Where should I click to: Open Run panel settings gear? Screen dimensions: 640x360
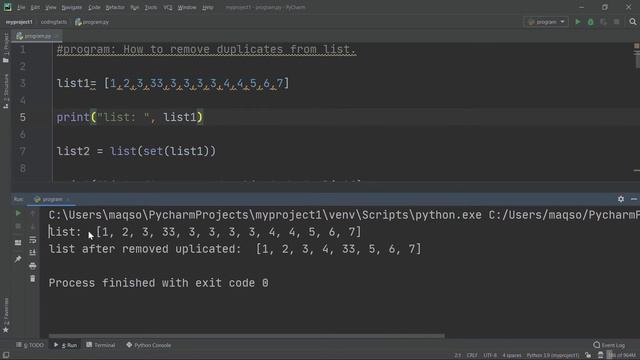pos(621,199)
